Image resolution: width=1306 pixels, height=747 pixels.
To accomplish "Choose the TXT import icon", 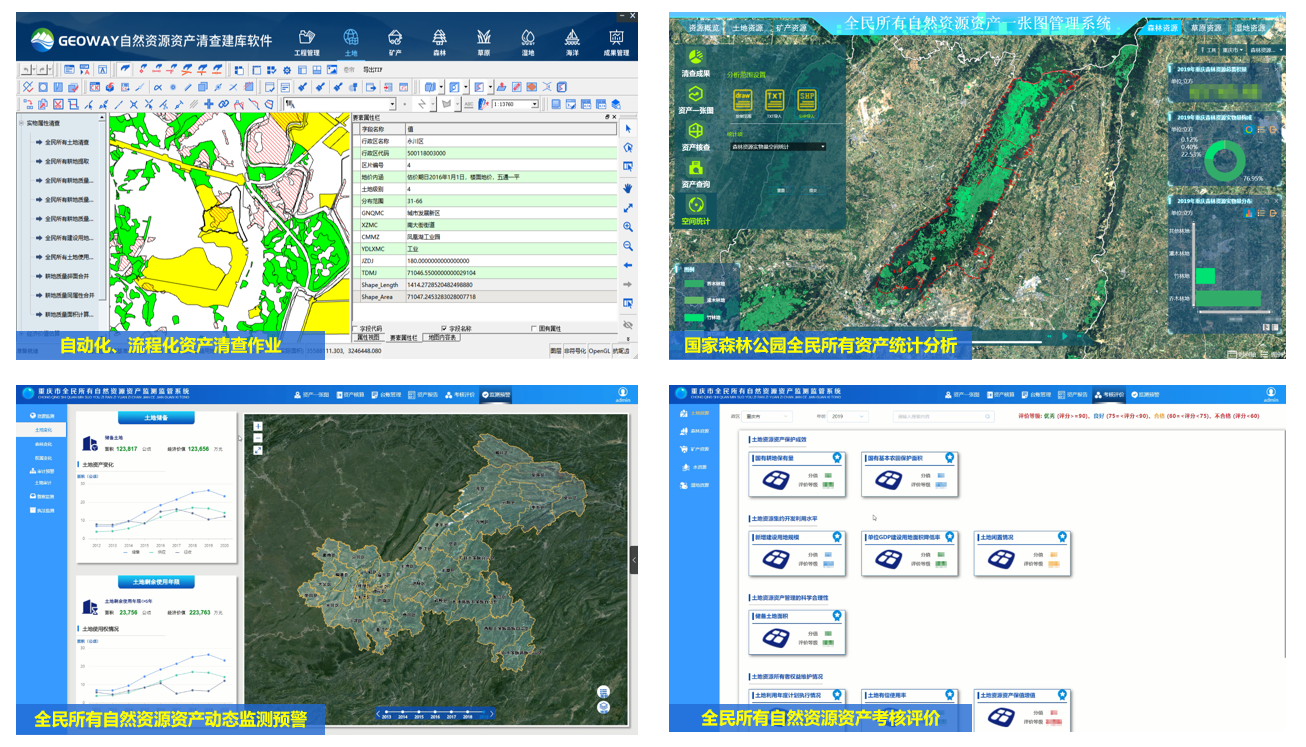I will pos(774,101).
